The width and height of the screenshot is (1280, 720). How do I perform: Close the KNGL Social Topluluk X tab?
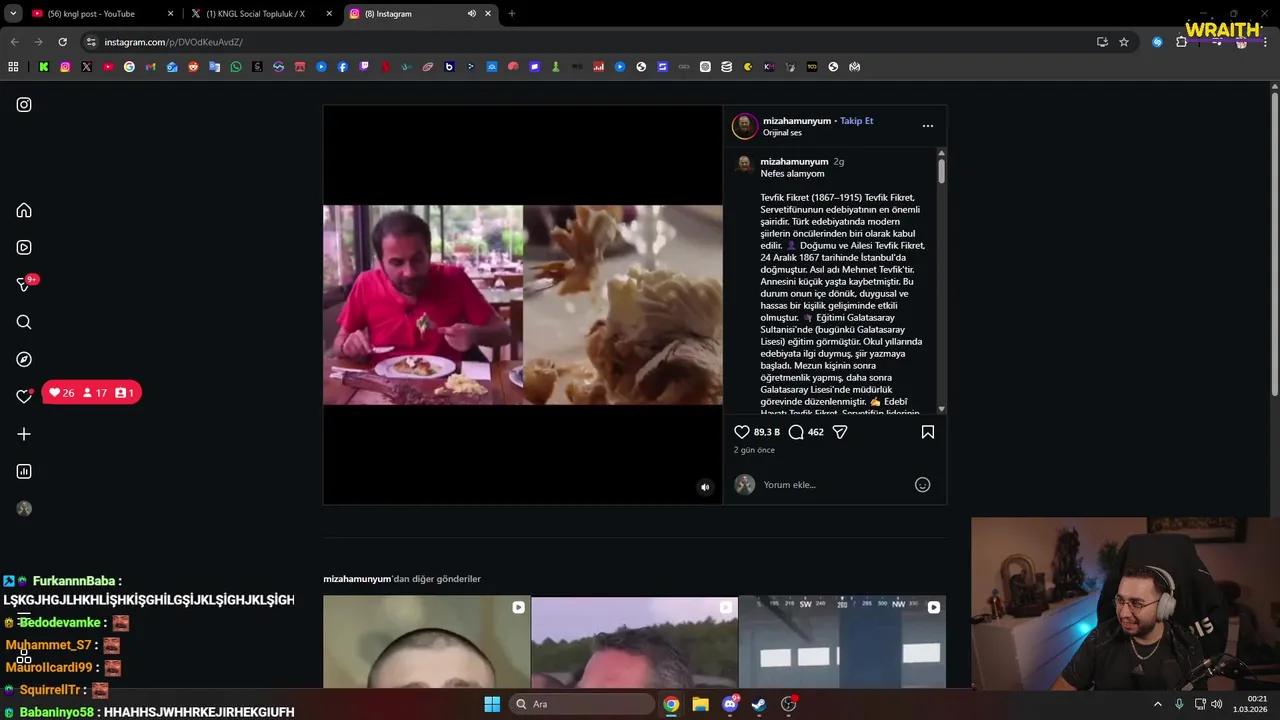[x=330, y=14]
